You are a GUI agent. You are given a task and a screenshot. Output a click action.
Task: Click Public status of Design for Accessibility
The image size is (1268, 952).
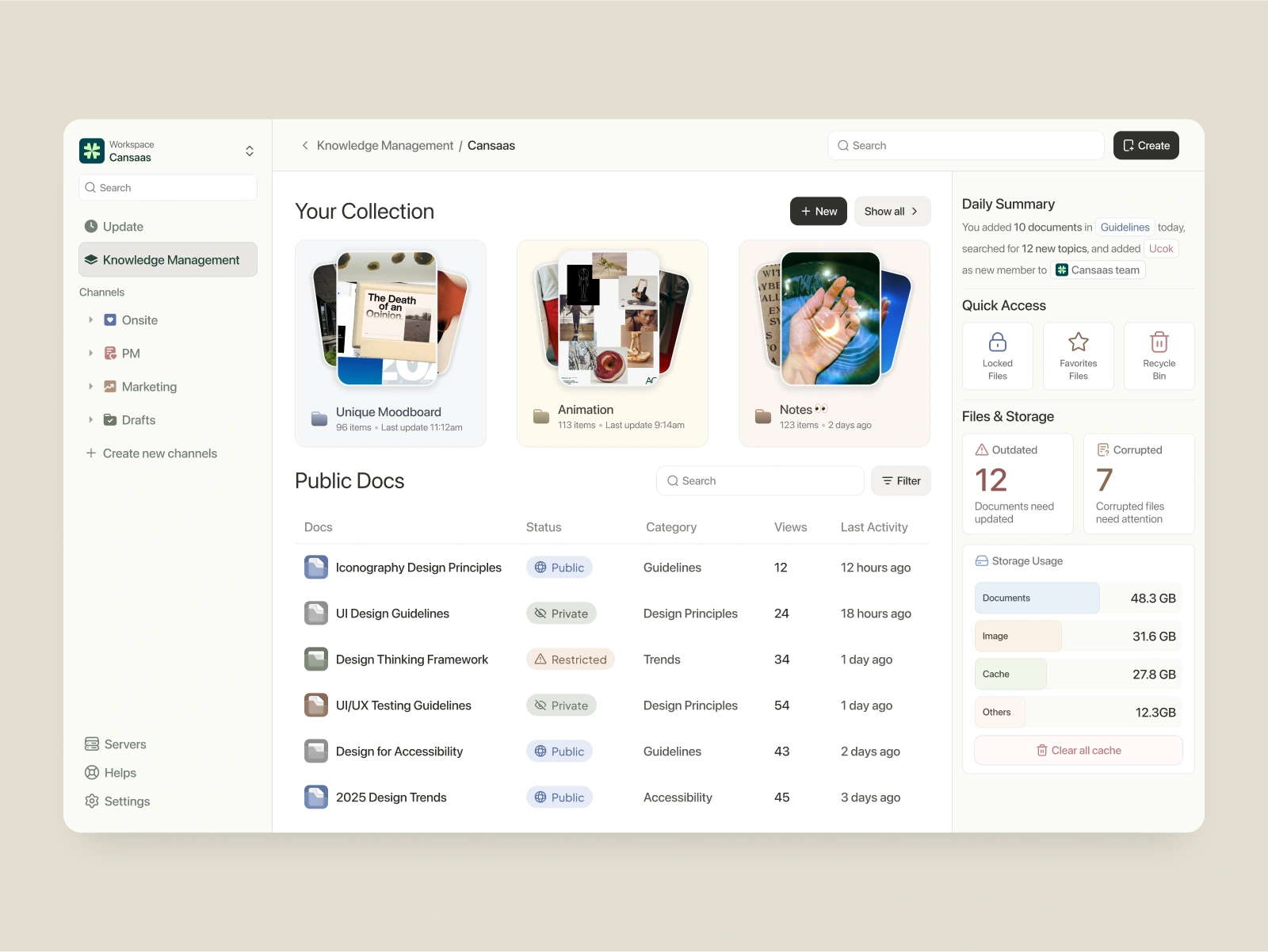point(560,751)
